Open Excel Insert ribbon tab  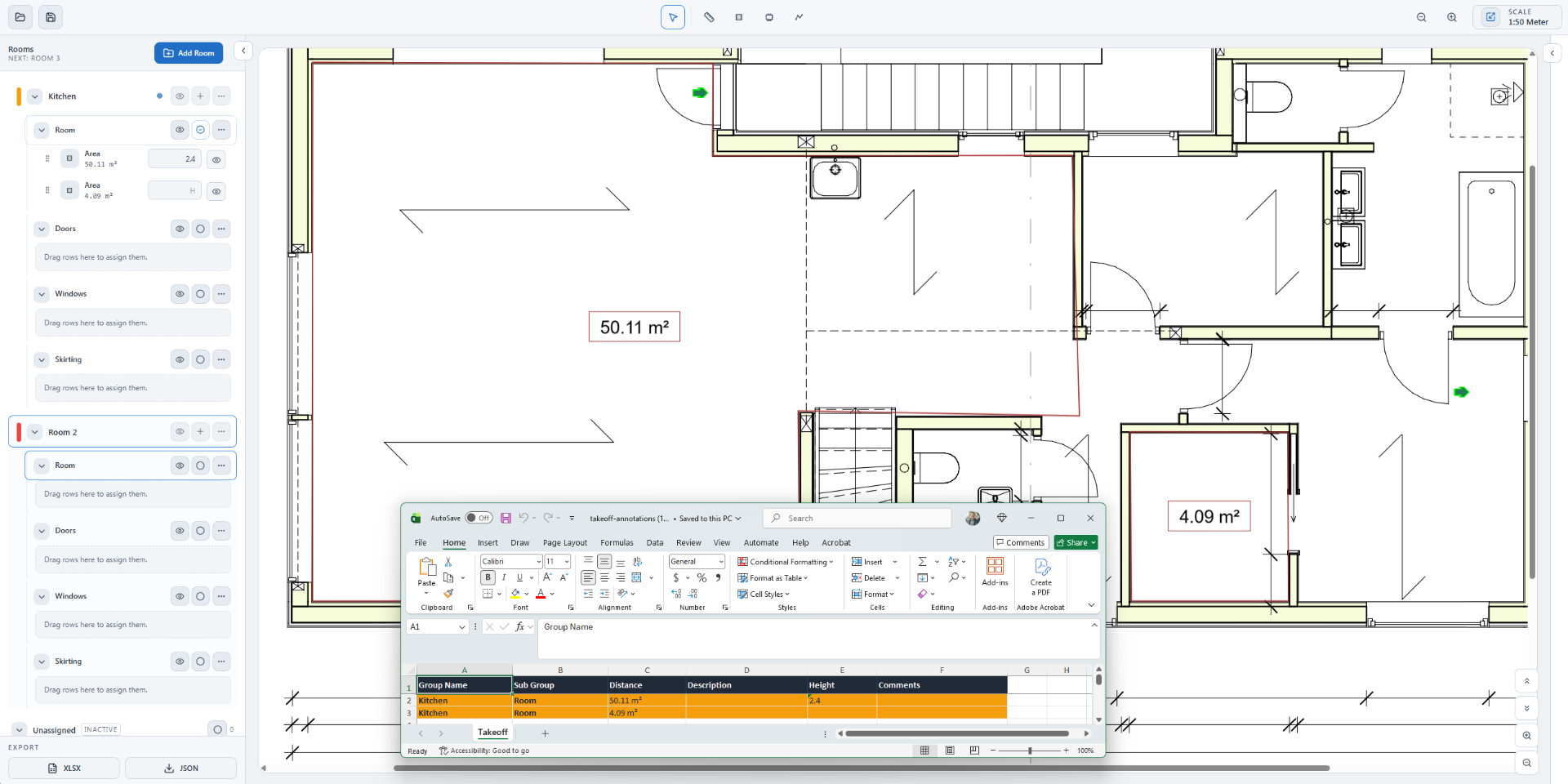tap(488, 542)
